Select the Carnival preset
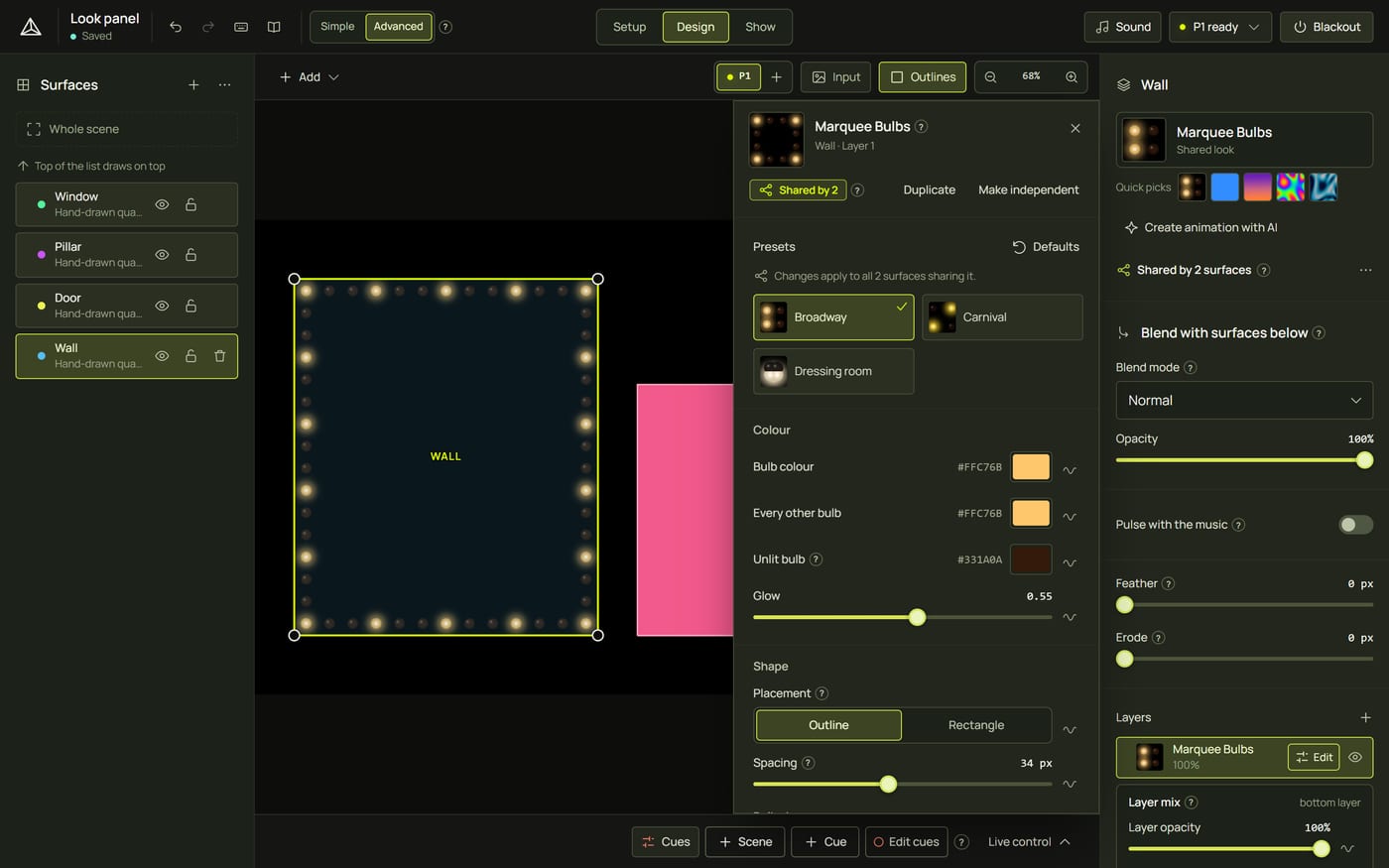This screenshot has width=1389, height=868. [1002, 317]
